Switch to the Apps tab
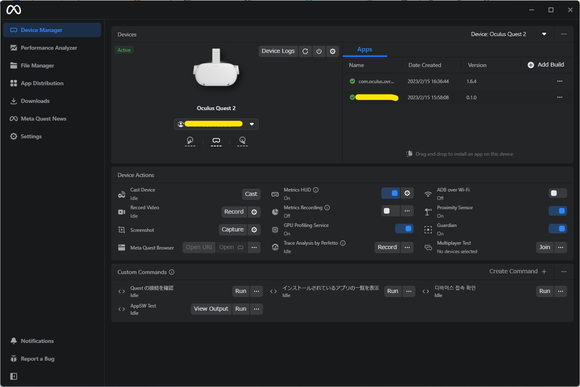 (x=365, y=50)
